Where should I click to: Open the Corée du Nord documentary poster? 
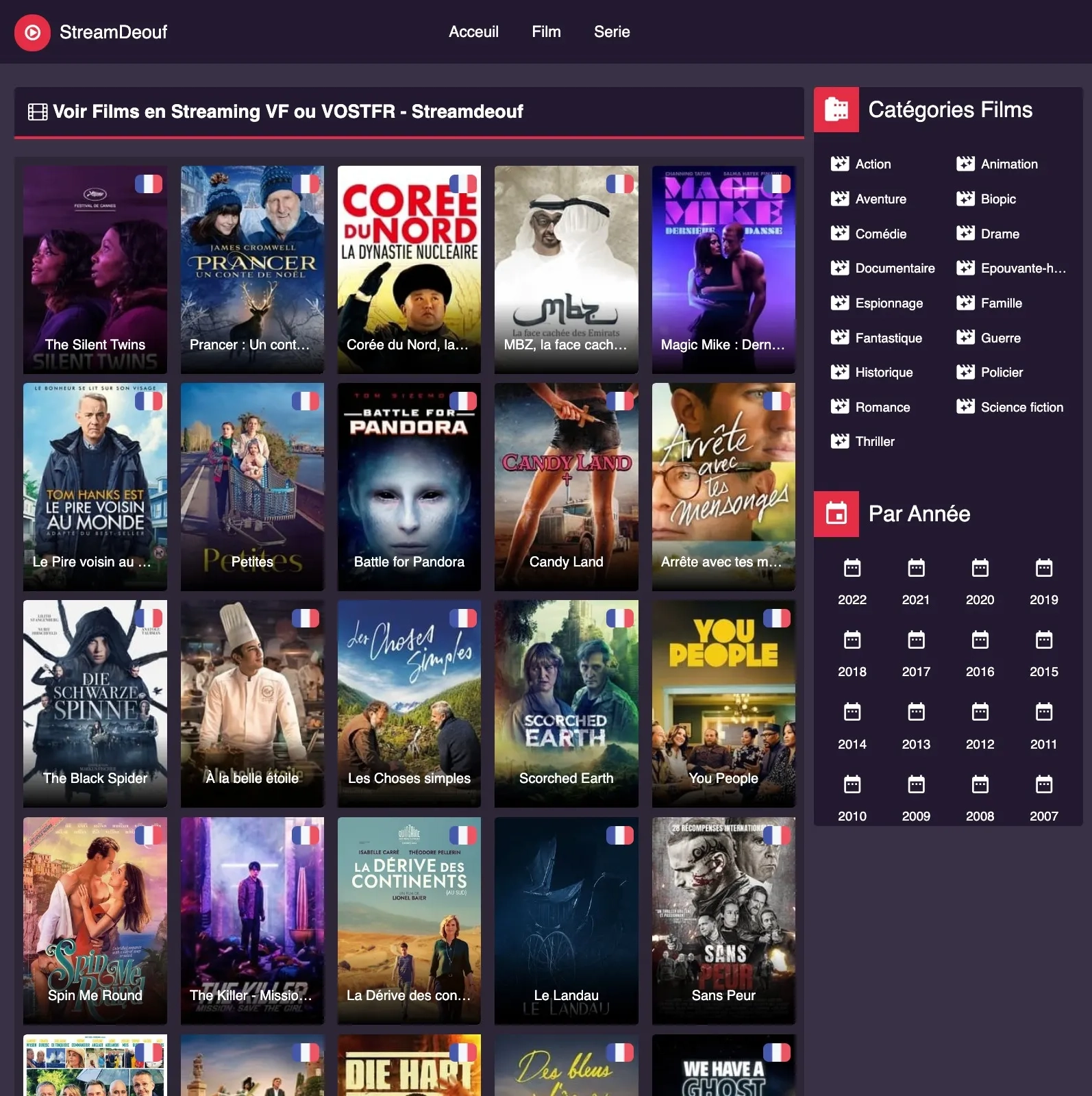[x=409, y=269]
